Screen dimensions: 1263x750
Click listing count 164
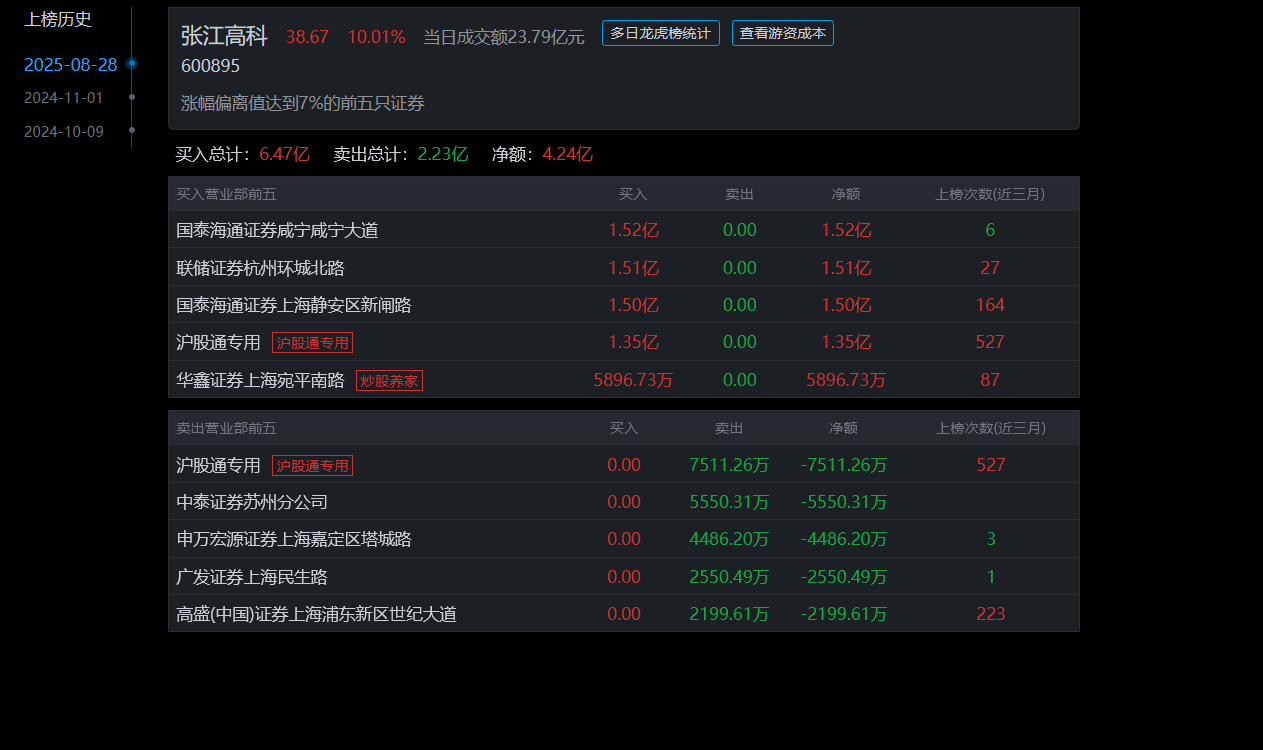990,305
